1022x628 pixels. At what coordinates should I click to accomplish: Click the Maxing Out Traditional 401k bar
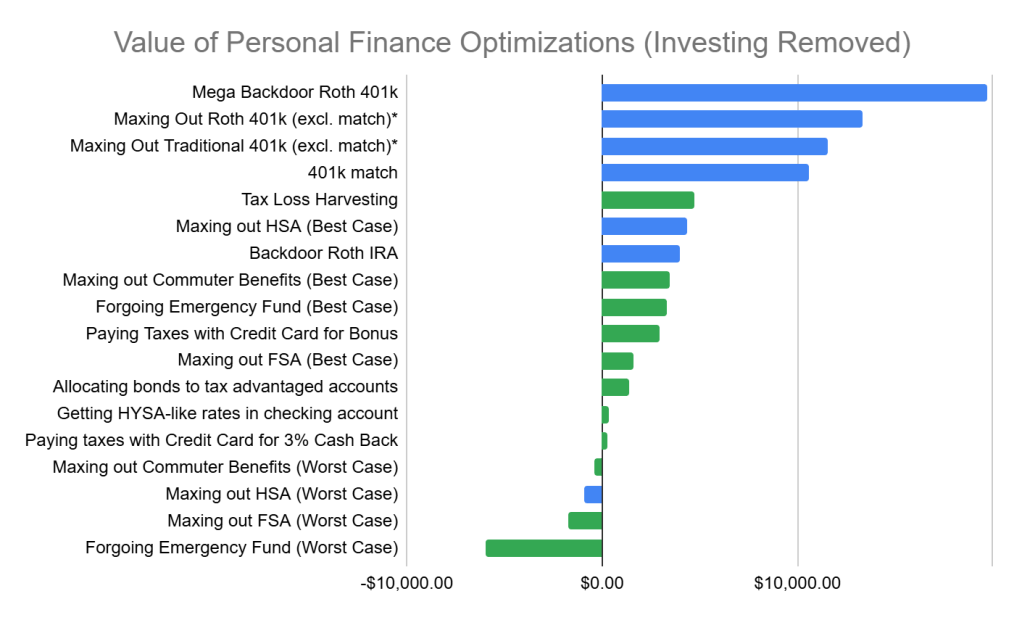coord(714,146)
